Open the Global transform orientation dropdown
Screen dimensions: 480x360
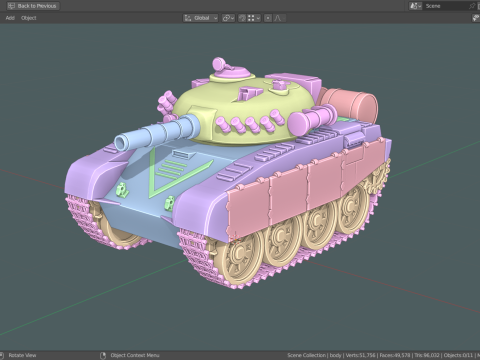tap(201, 18)
